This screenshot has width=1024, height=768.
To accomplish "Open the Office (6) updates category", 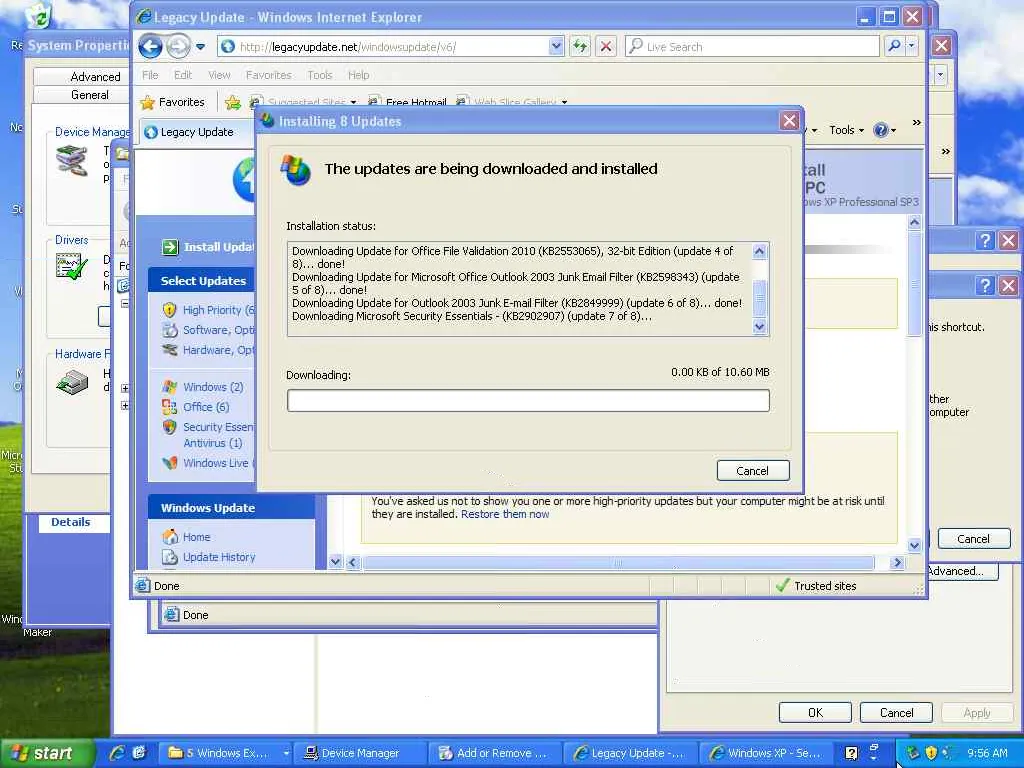I will pos(206,407).
